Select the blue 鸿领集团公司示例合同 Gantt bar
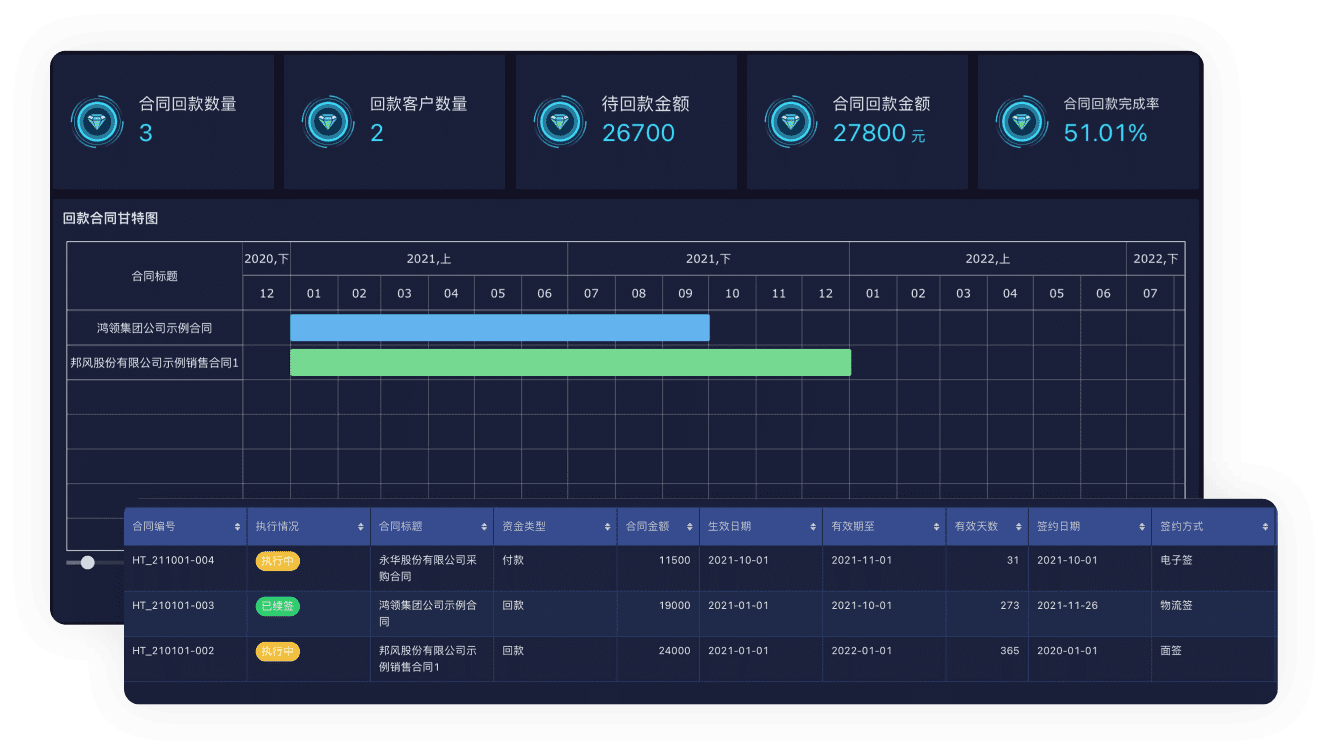 (499, 328)
